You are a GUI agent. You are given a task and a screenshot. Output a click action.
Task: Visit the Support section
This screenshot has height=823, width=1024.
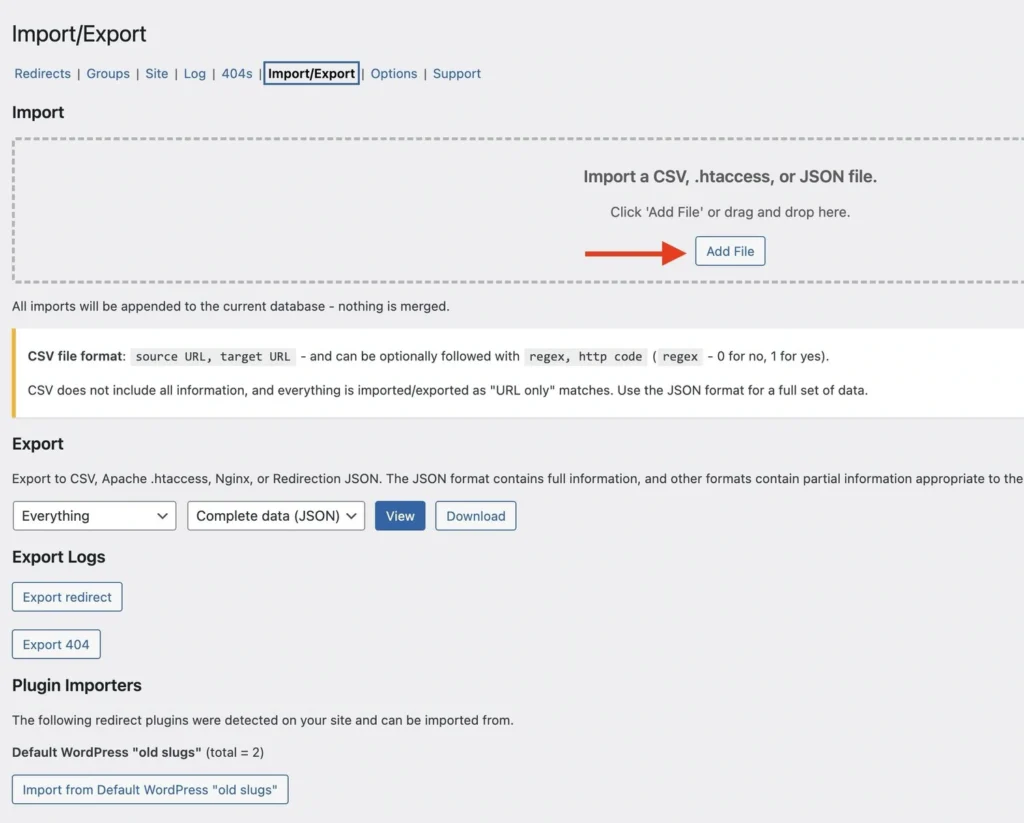point(456,73)
